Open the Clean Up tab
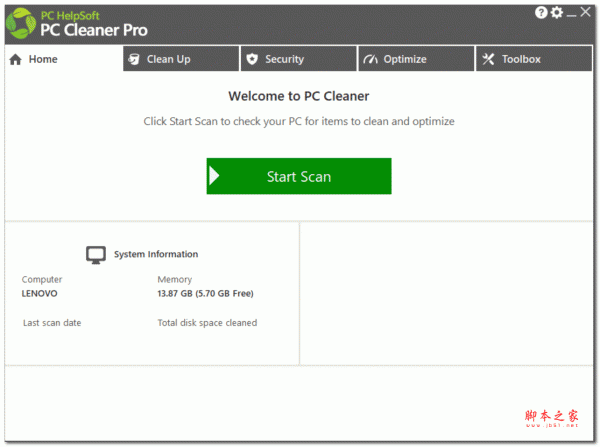This screenshot has width=600, height=447. 181,59
